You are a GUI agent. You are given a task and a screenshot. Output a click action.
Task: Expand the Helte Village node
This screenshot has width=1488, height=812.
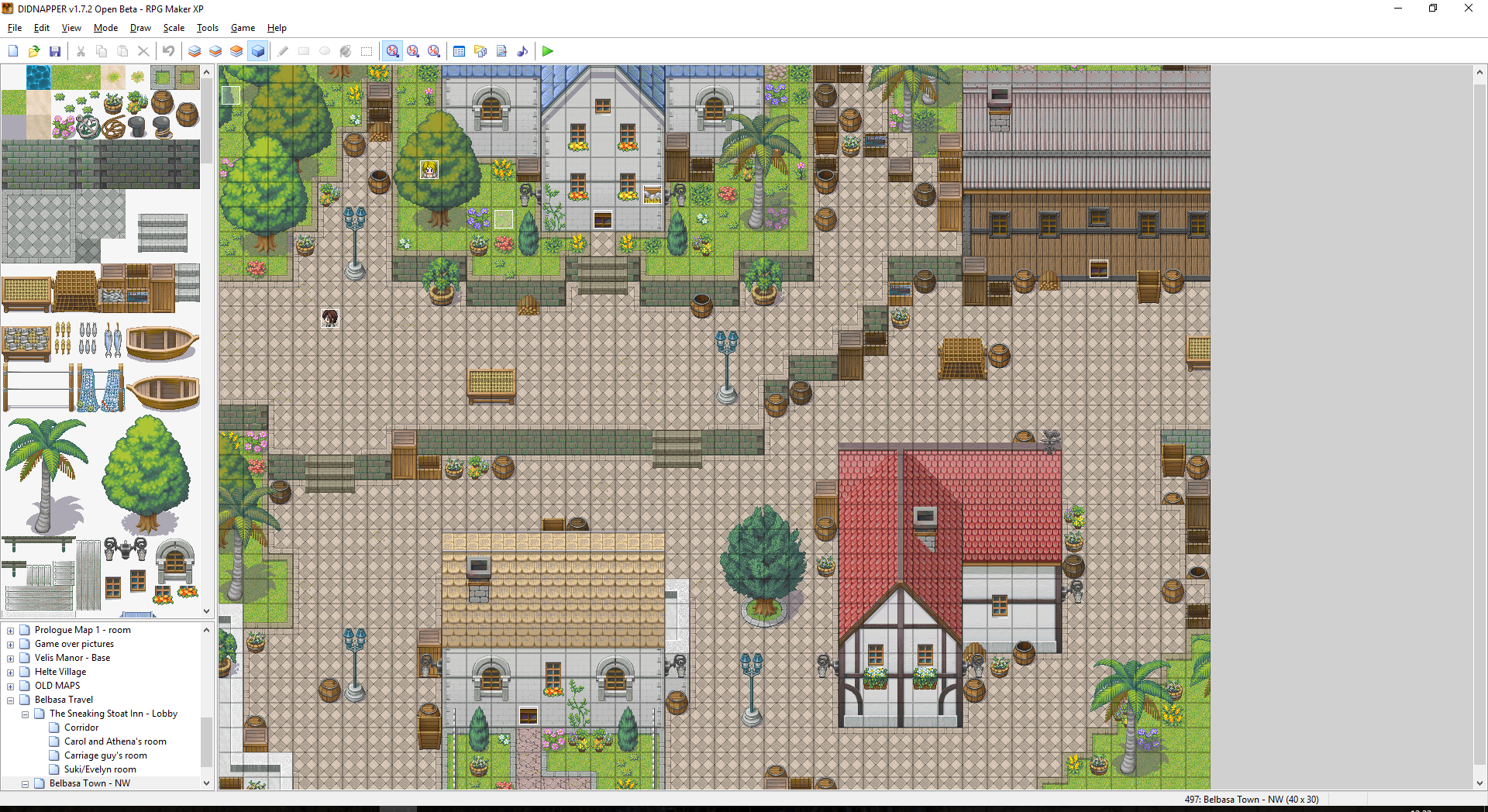point(11,673)
